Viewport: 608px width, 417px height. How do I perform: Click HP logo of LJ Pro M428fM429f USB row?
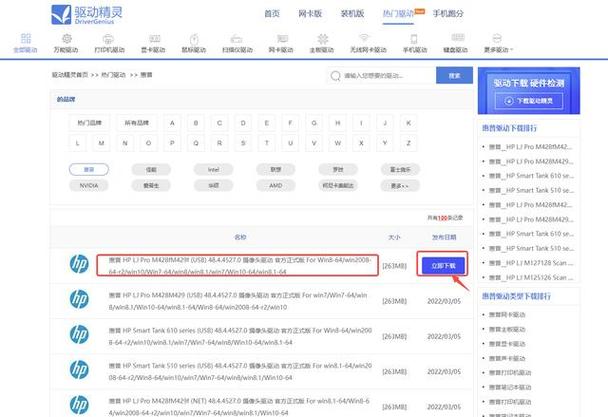coord(79,264)
